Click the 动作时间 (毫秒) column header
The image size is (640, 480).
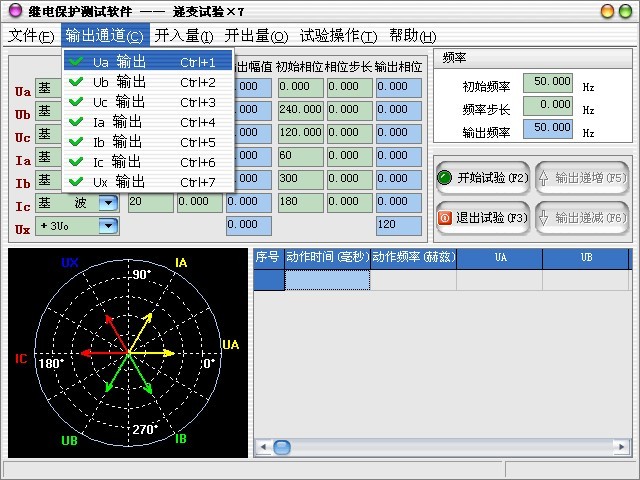coord(327,258)
